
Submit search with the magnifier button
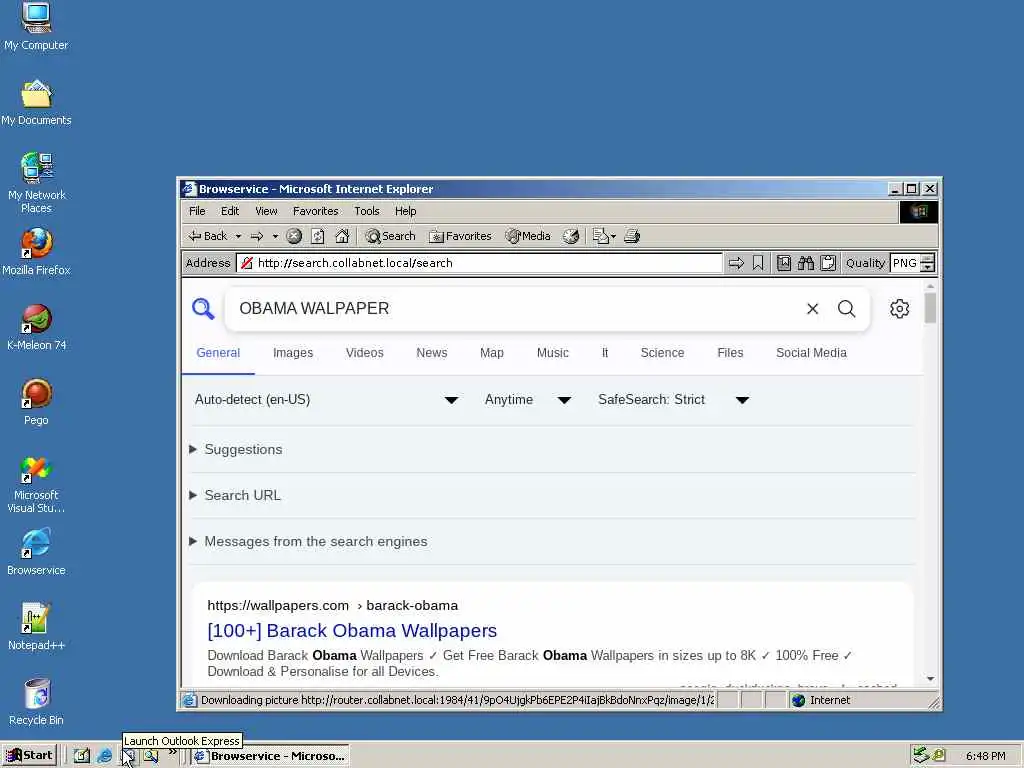[x=846, y=309]
